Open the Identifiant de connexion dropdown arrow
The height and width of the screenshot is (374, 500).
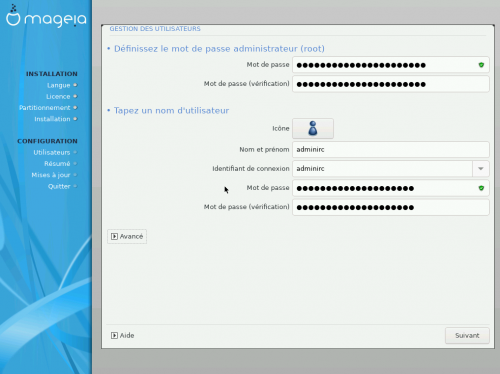[481, 169]
